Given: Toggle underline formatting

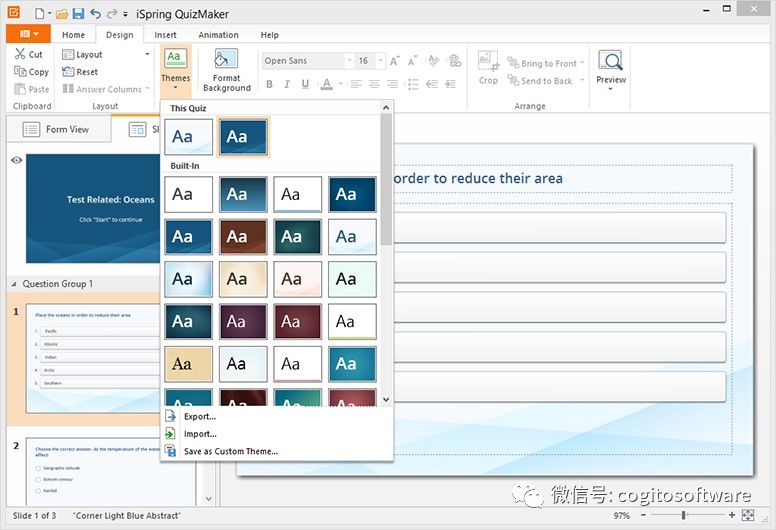Looking at the screenshot, I should (x=305, y=84).
